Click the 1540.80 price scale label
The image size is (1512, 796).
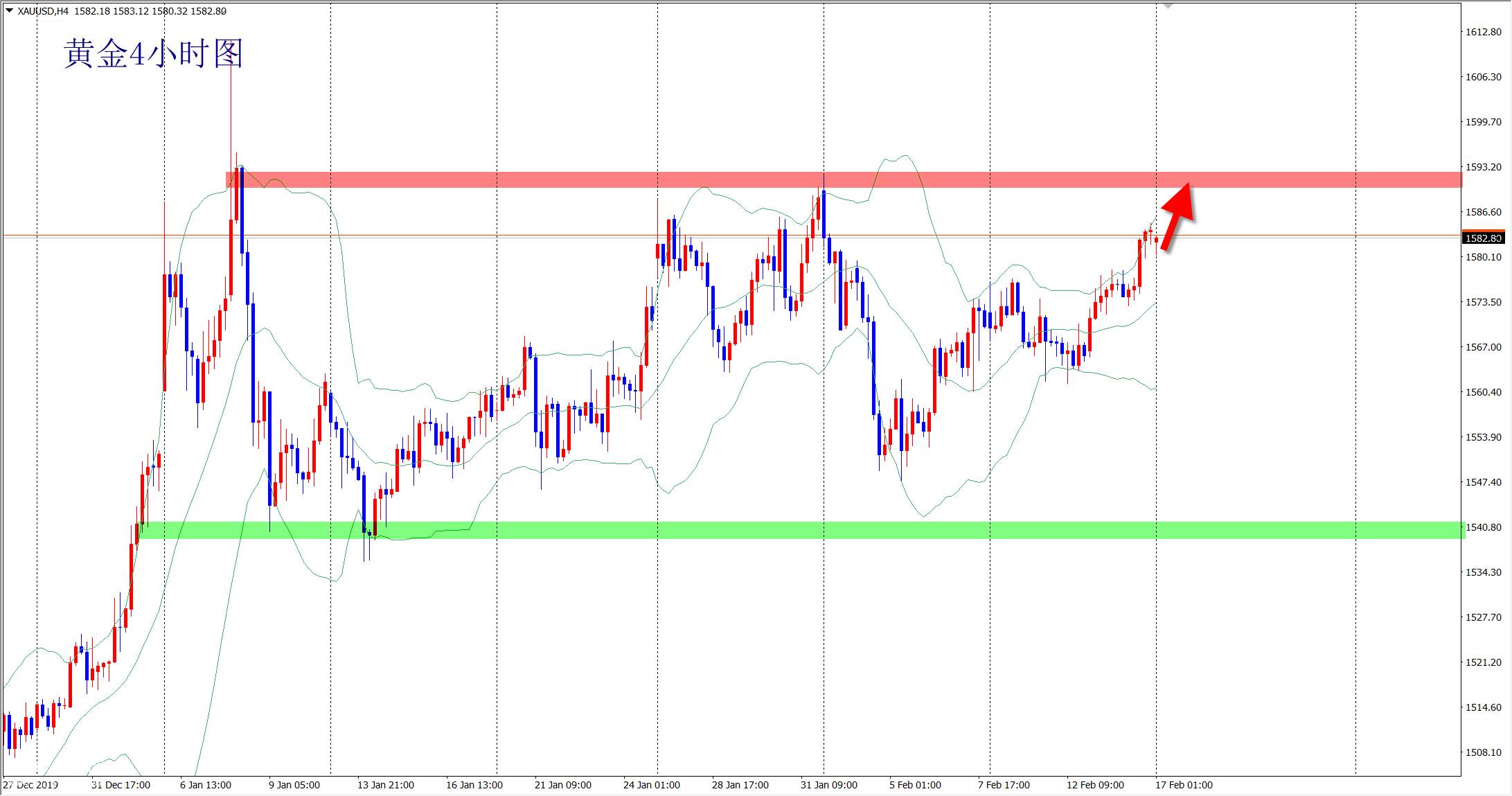[x=1483, y=527]
